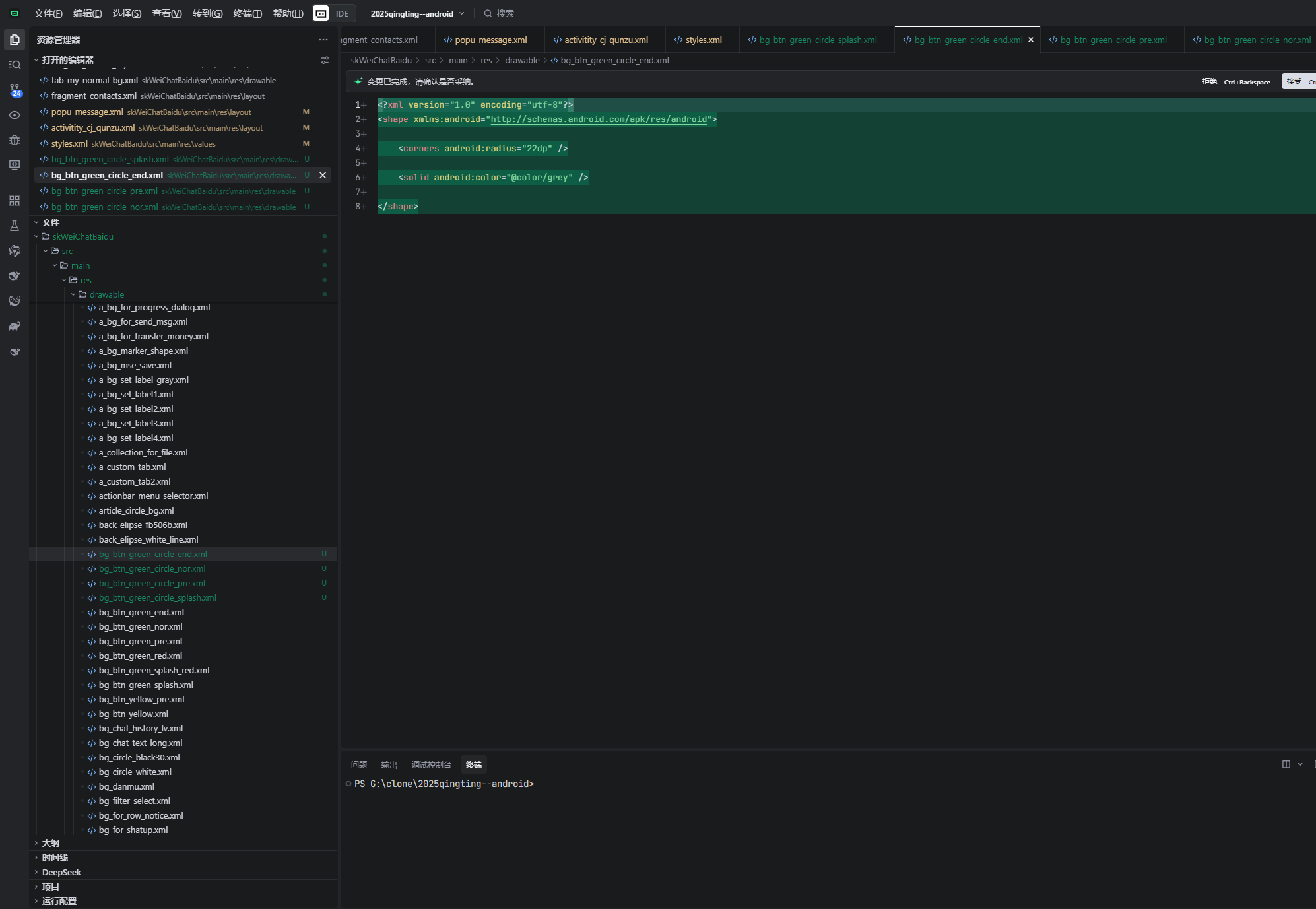Click the terminal prompt line

point(444,784)
